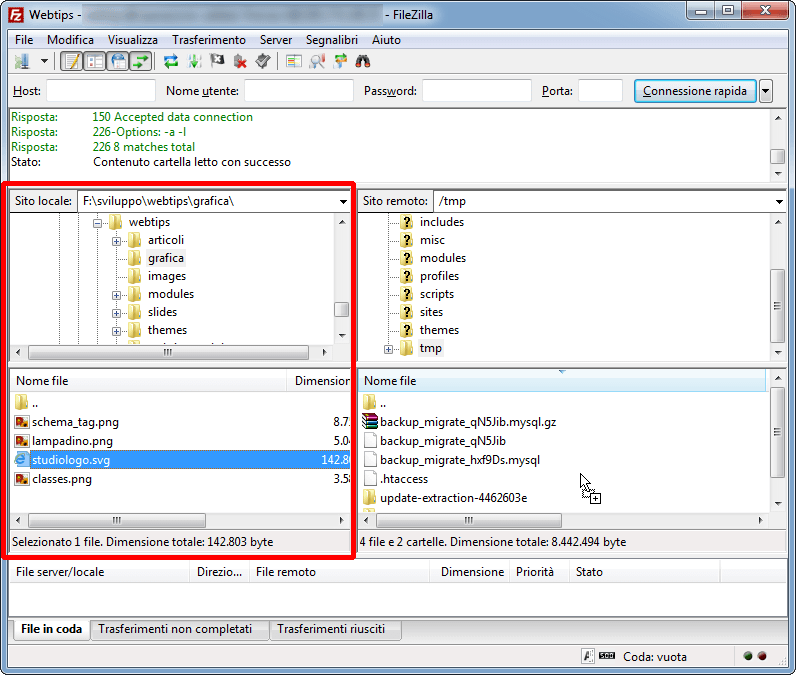This screenshot has height=675, width=796.
Task: Toggle the message log display
Action: point(72,62)
